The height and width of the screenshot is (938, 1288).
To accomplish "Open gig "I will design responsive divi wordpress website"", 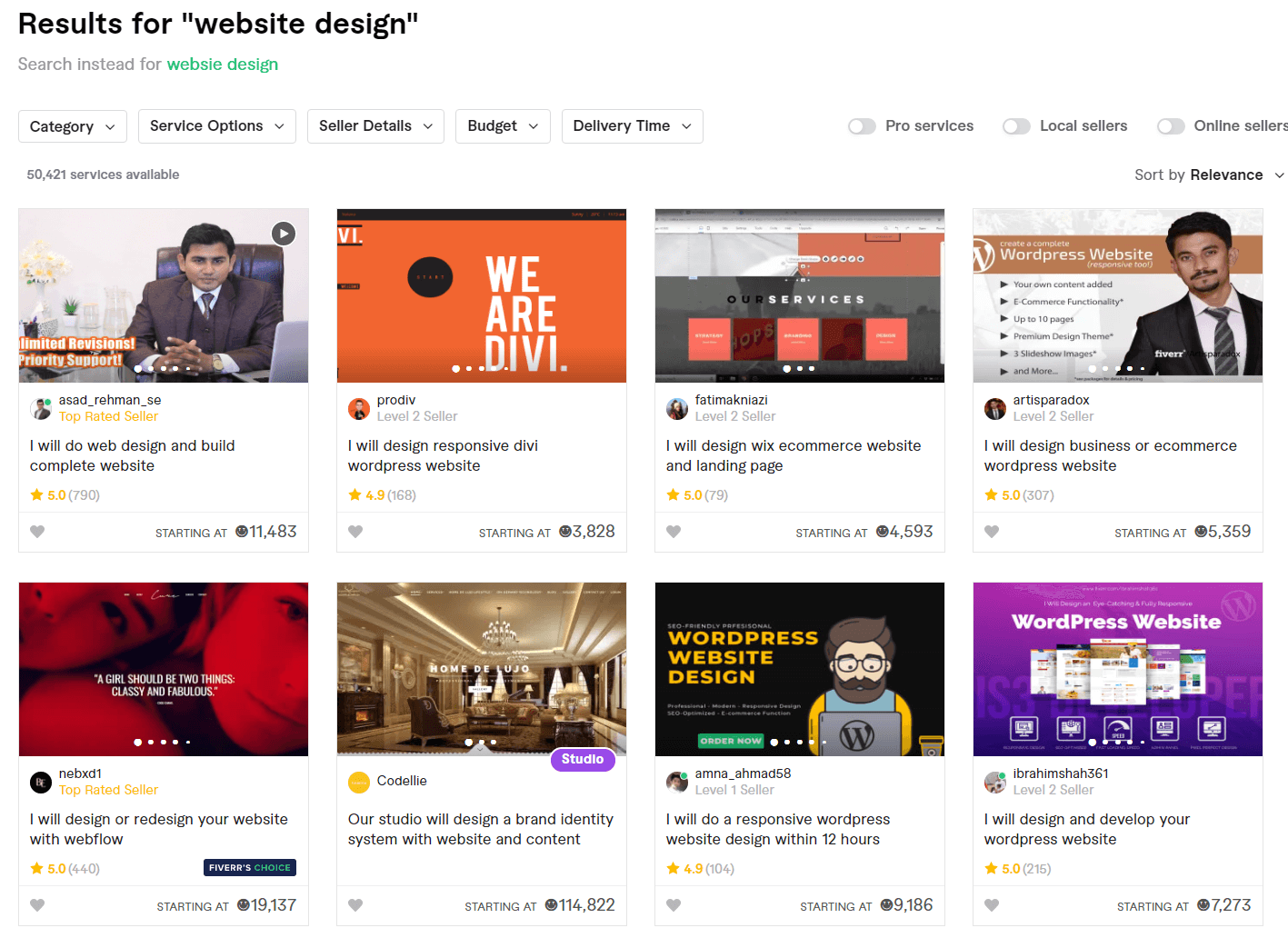I will (x=443, y=455).
